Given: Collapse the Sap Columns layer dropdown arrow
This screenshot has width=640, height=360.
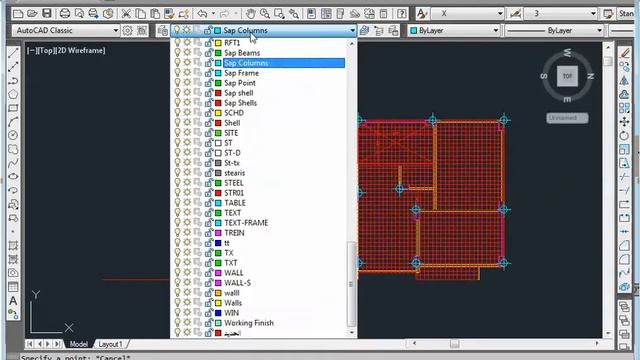Looking at the screenshot, I should tap(352, 31).
